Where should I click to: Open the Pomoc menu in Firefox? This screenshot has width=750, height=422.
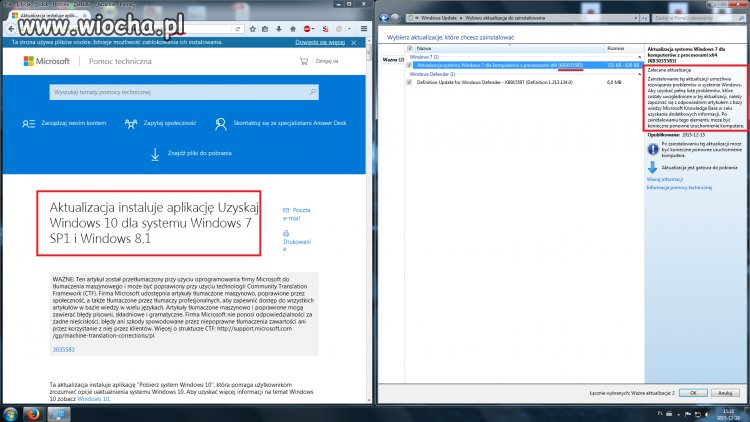tap(128, 4)
